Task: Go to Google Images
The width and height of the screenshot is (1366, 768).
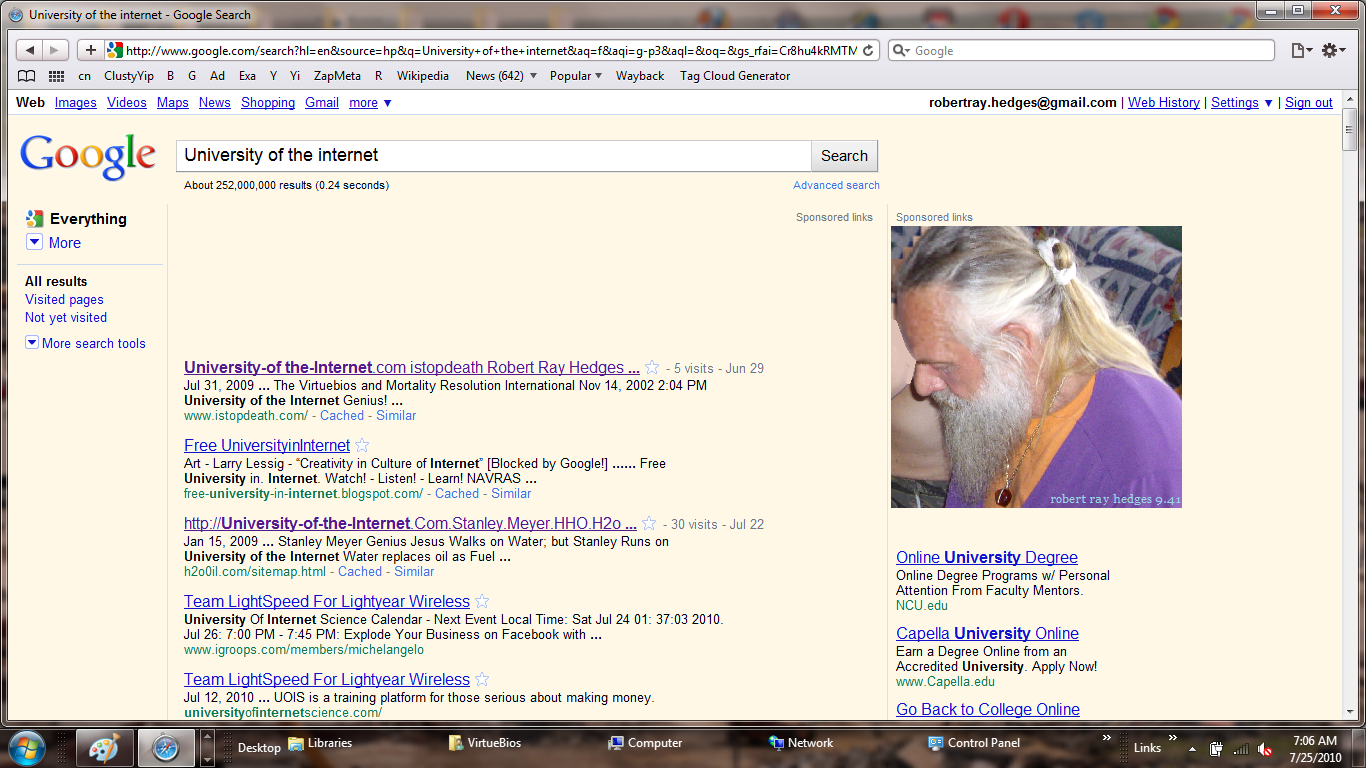Action: coord(76,103)
